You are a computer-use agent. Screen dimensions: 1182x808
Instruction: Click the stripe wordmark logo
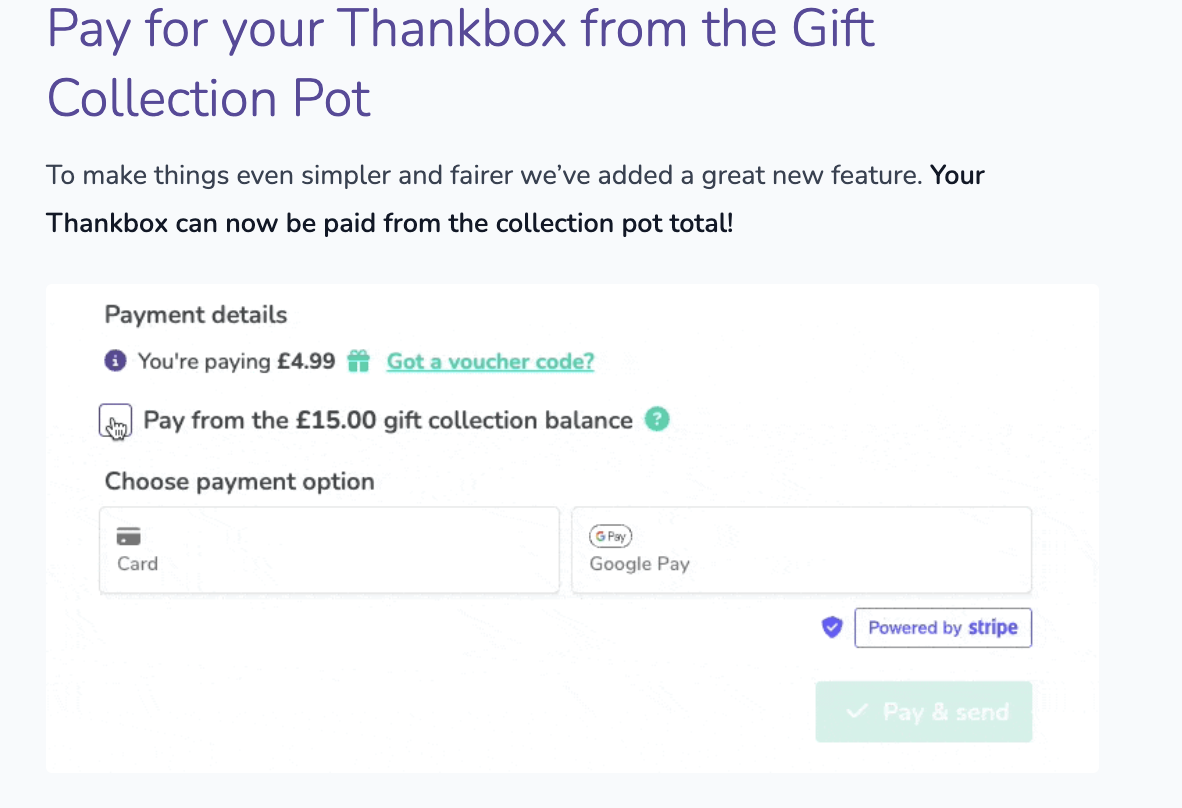pos(993,628)
